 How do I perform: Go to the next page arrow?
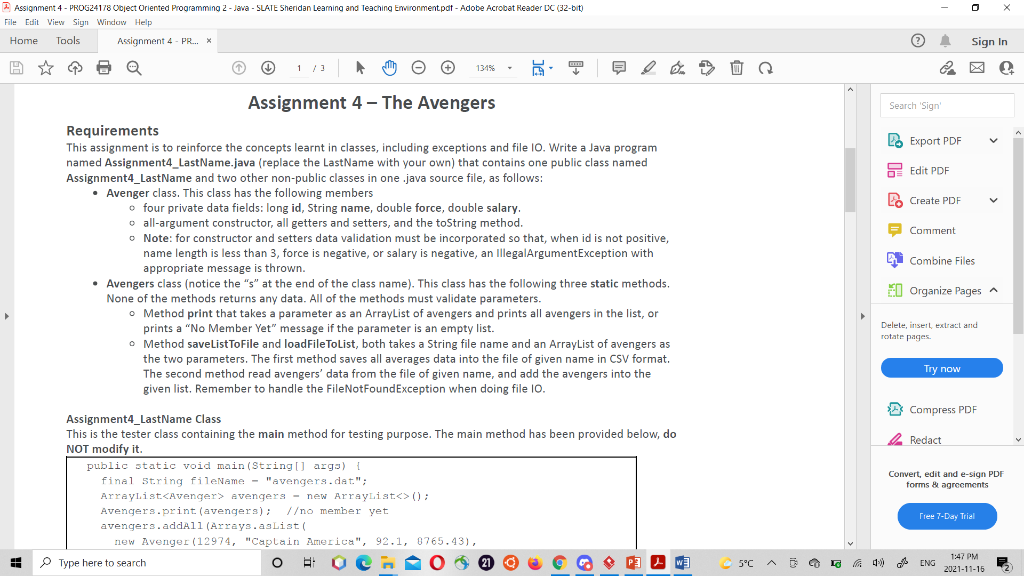click(268, 68)
